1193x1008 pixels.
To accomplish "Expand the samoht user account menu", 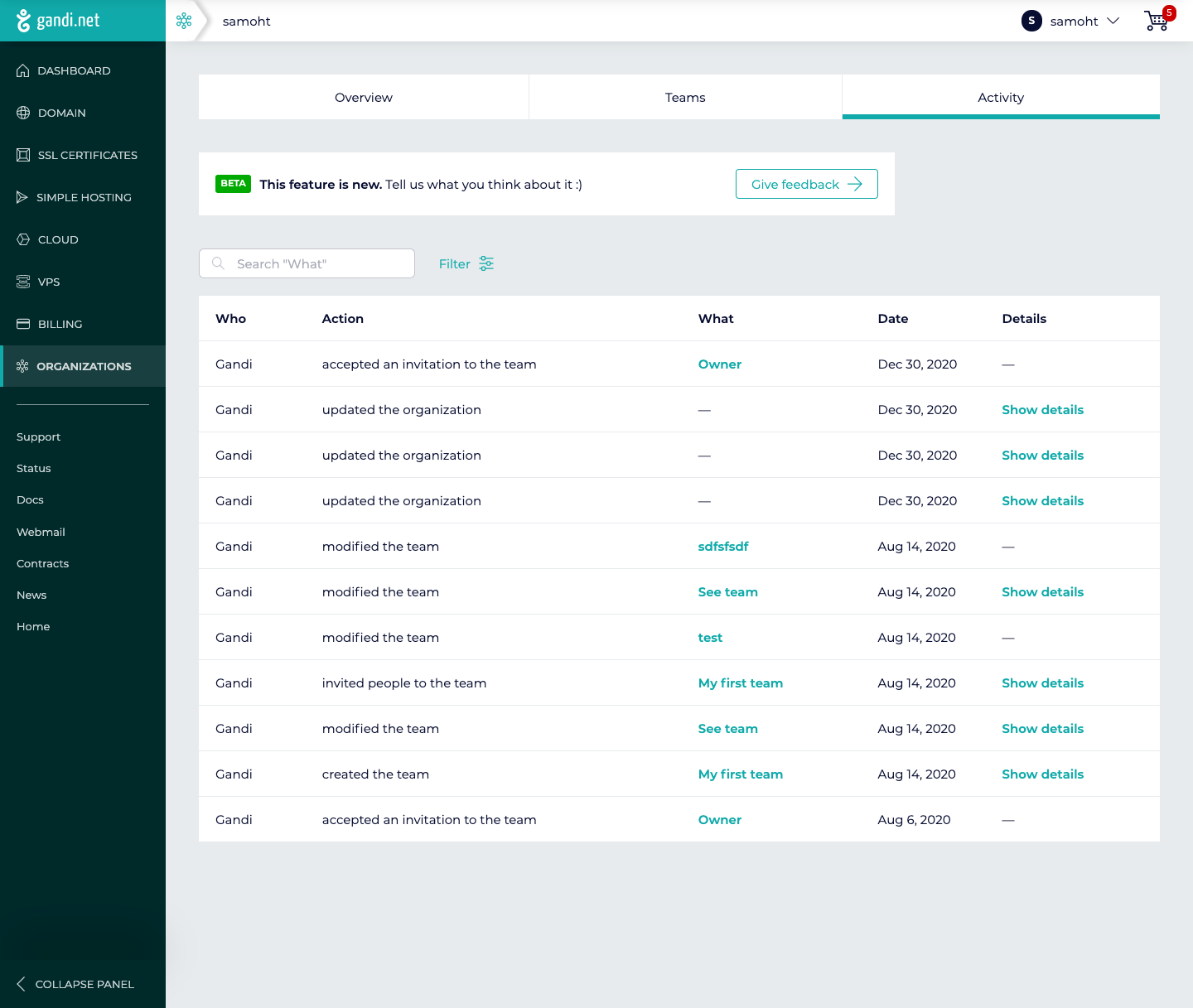I will [1070, 21].
